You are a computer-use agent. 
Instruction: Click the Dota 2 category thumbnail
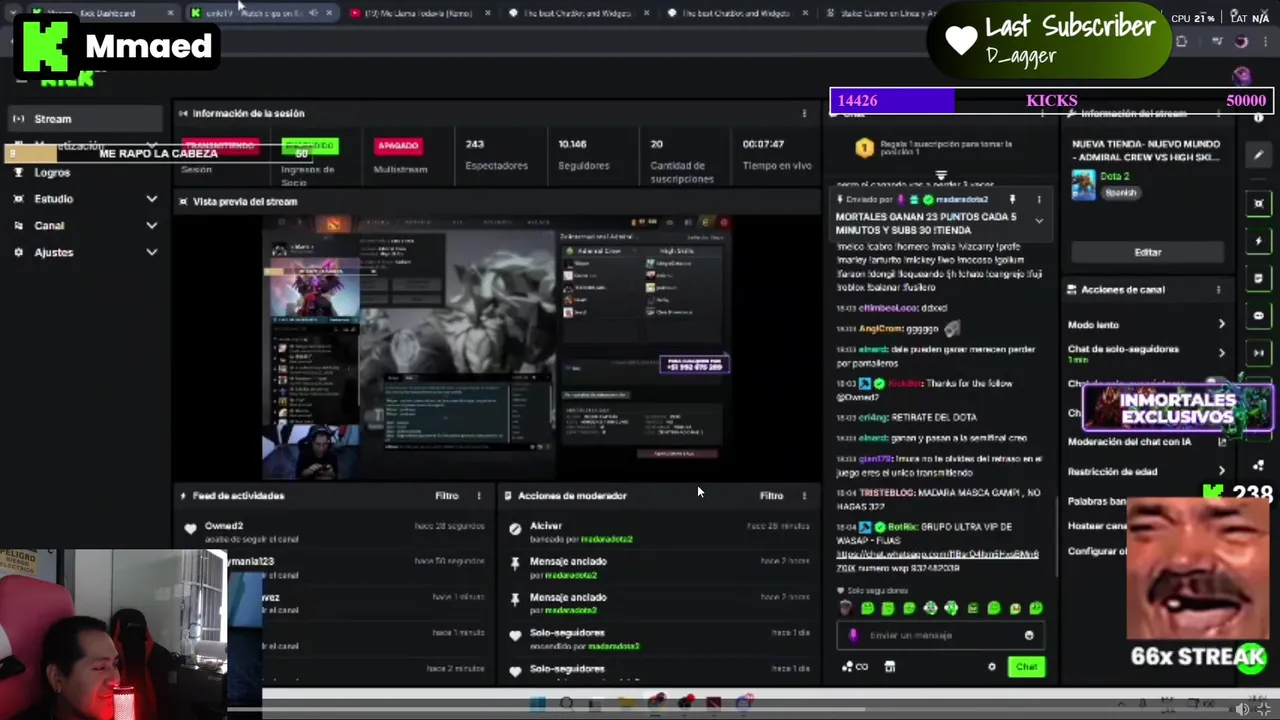coord(1083,184)
